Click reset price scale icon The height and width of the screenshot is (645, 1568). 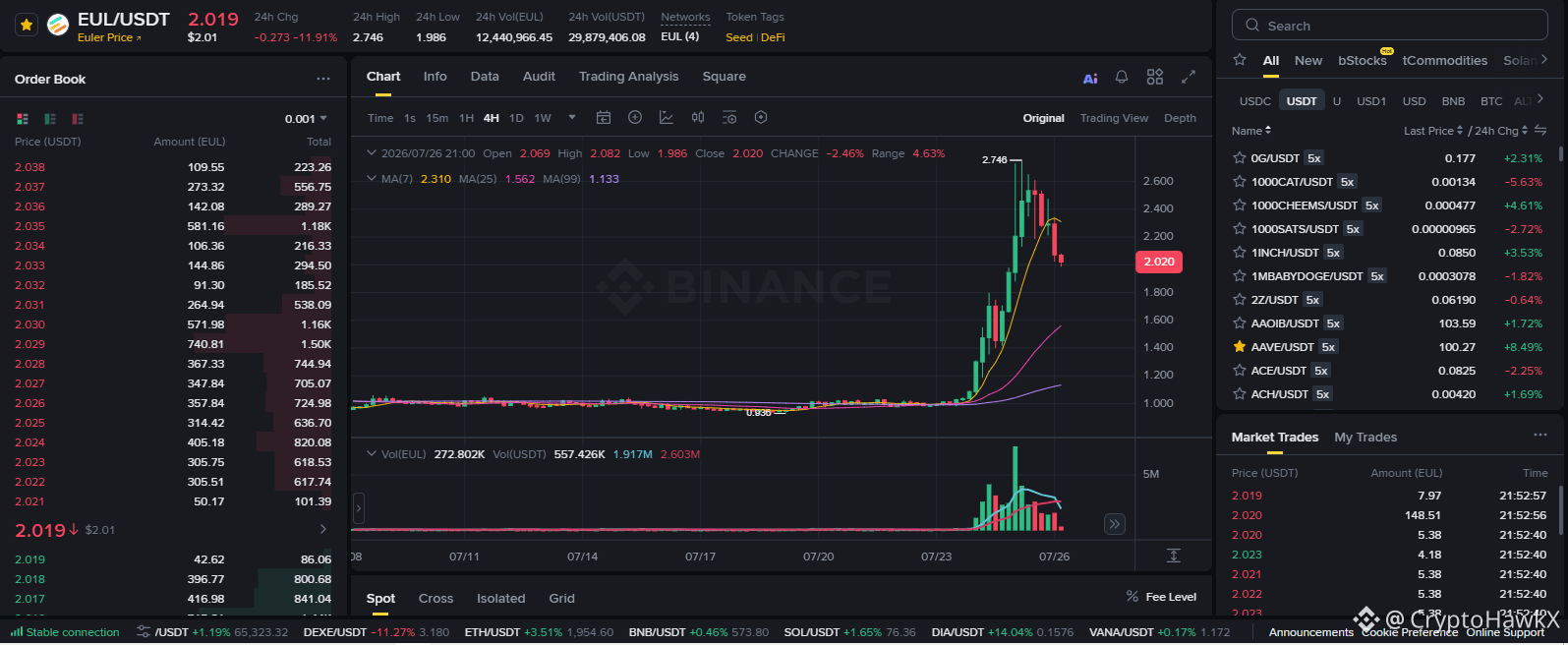[x=1174, y=556]
